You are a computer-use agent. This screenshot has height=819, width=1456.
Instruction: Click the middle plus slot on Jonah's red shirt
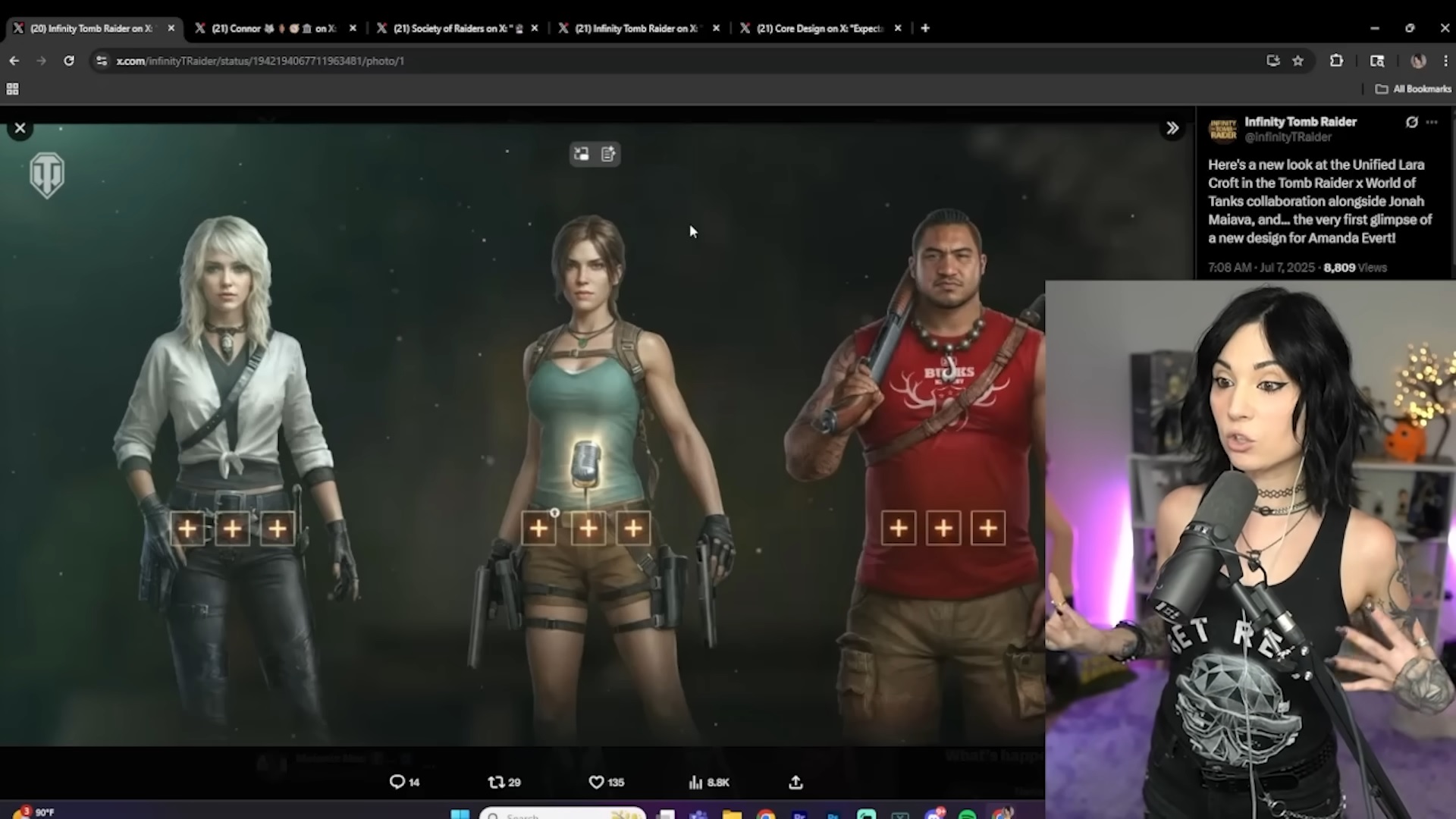(943, 528)
